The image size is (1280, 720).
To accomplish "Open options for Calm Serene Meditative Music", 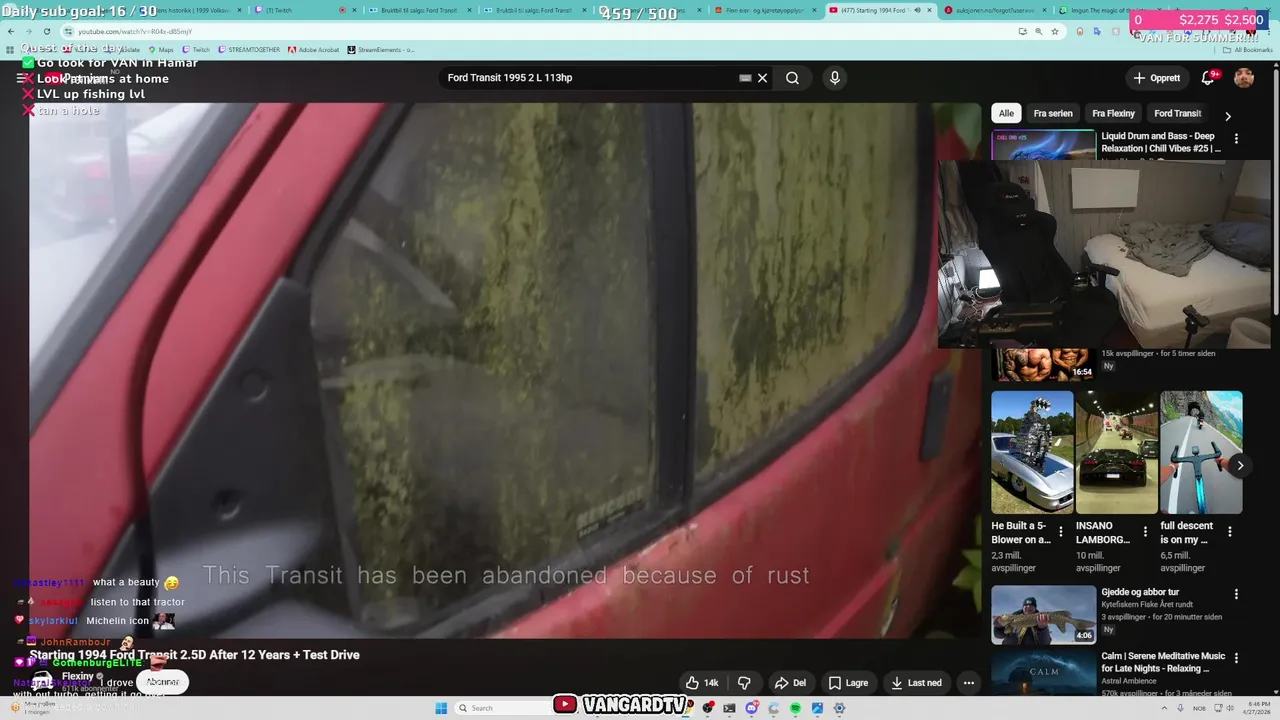I will point(1236,658).
